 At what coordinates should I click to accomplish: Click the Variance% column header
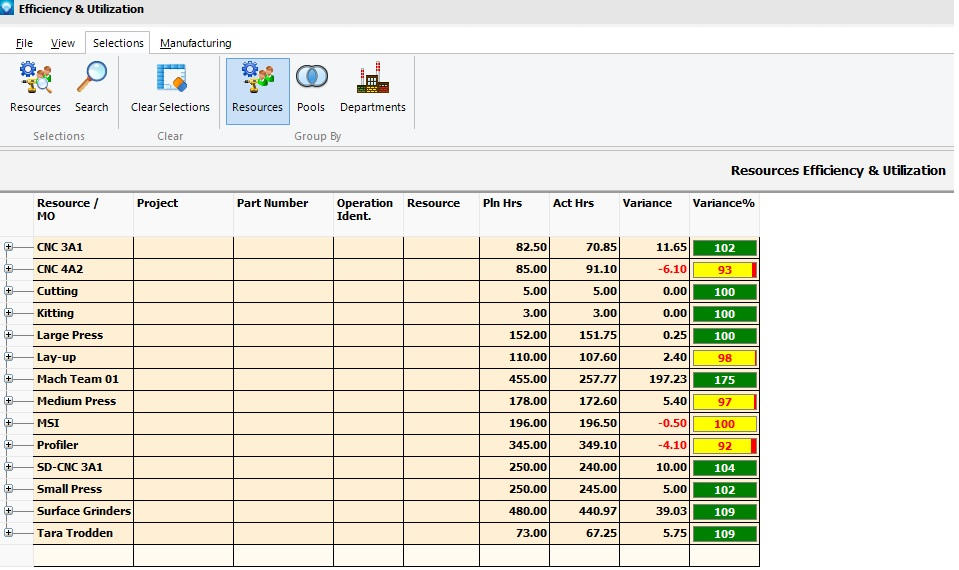coord(724,215)
